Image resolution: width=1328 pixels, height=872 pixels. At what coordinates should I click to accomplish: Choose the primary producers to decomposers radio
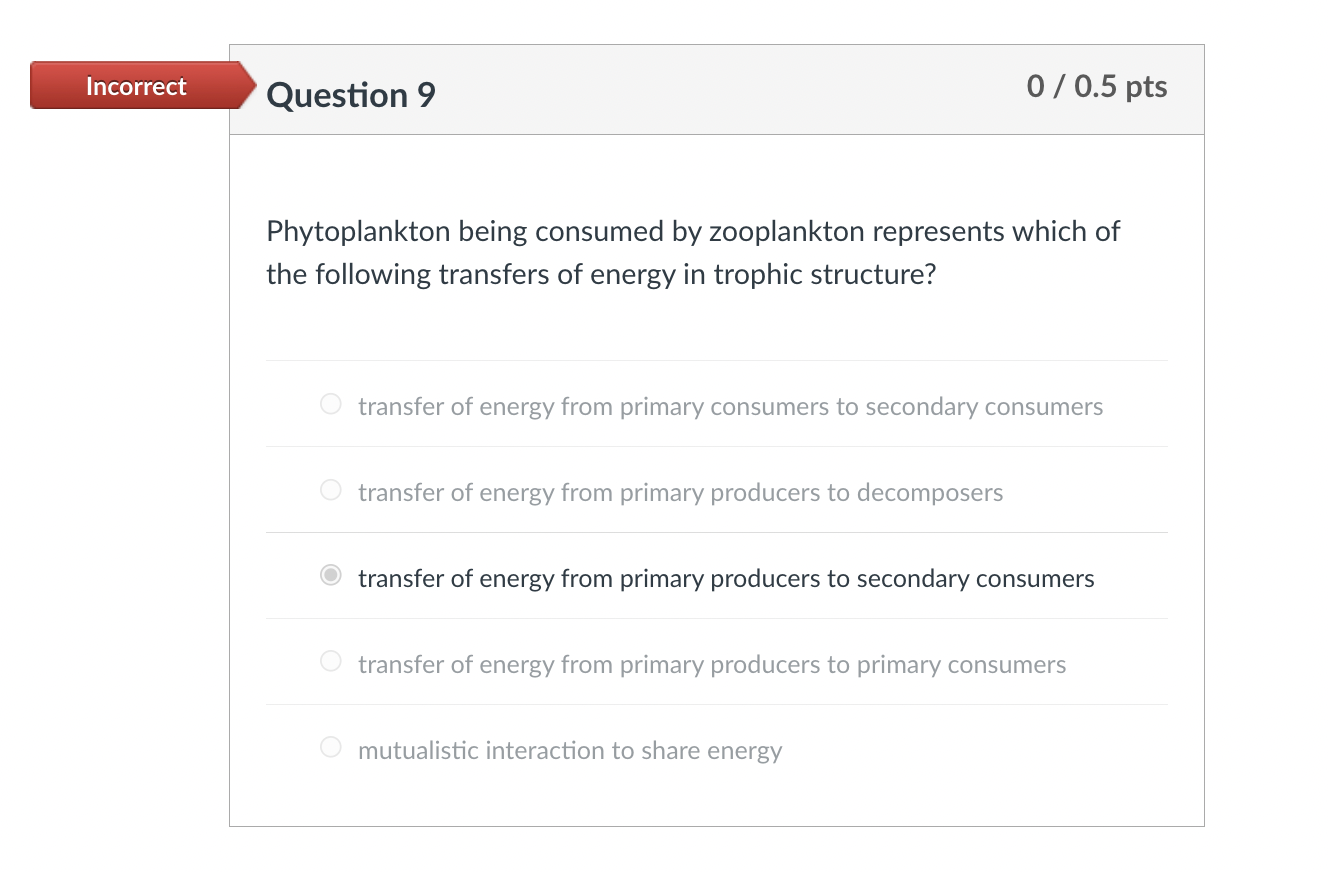(x=331, y=491)
